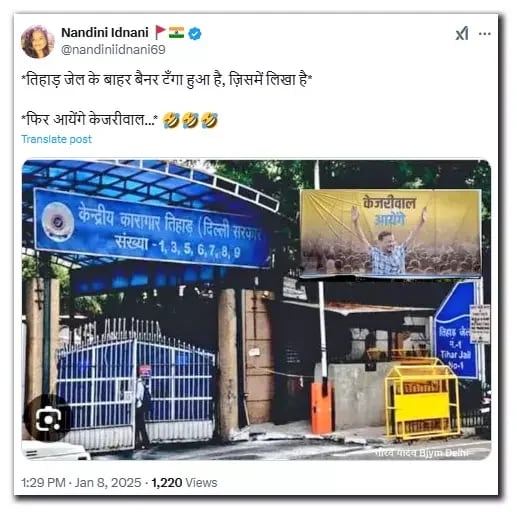Click the yellow police barricade in photo
The height and width of the screenshot is (514, 517).
point(422,399)
